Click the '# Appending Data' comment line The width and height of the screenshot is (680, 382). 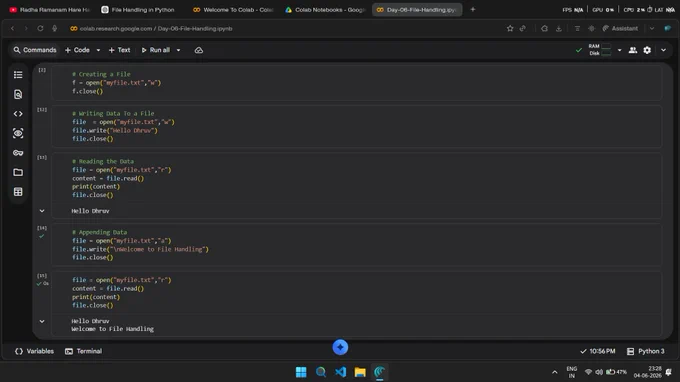pos(99,232)
